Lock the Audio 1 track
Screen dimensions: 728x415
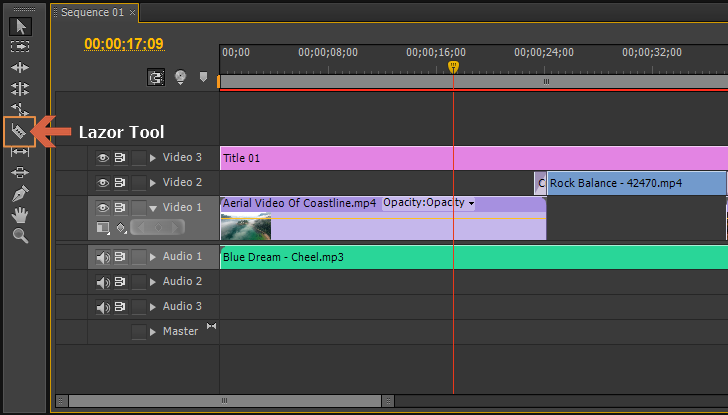pyautogui.click(x=138, y=257)
